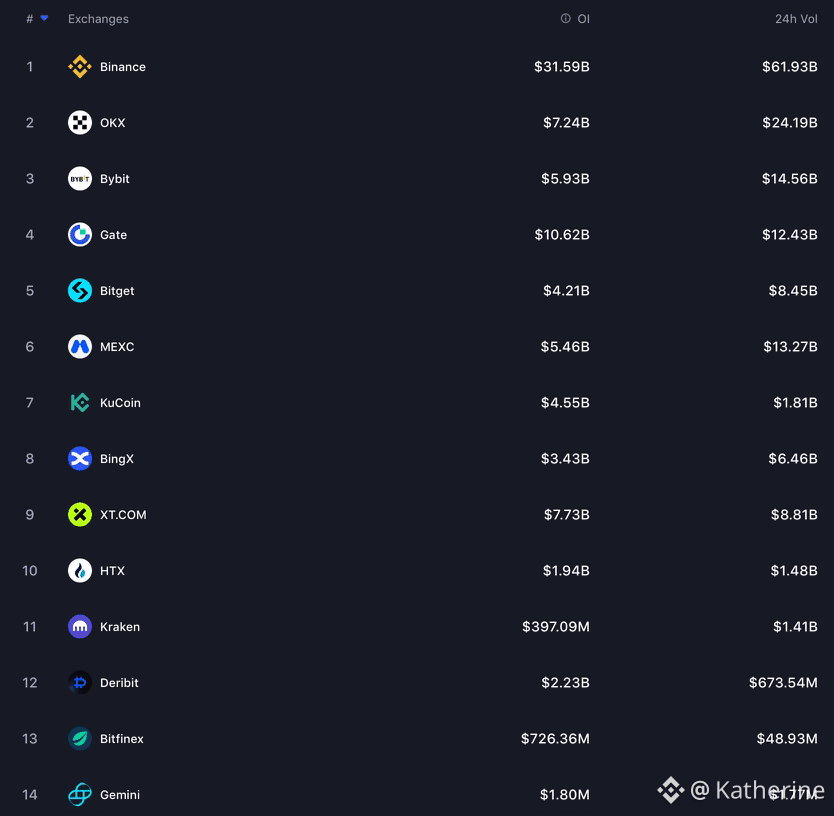This screenshot has width=834, height=816.
Task: Click the BingX blue logo
Action: [x=80, y=459]
